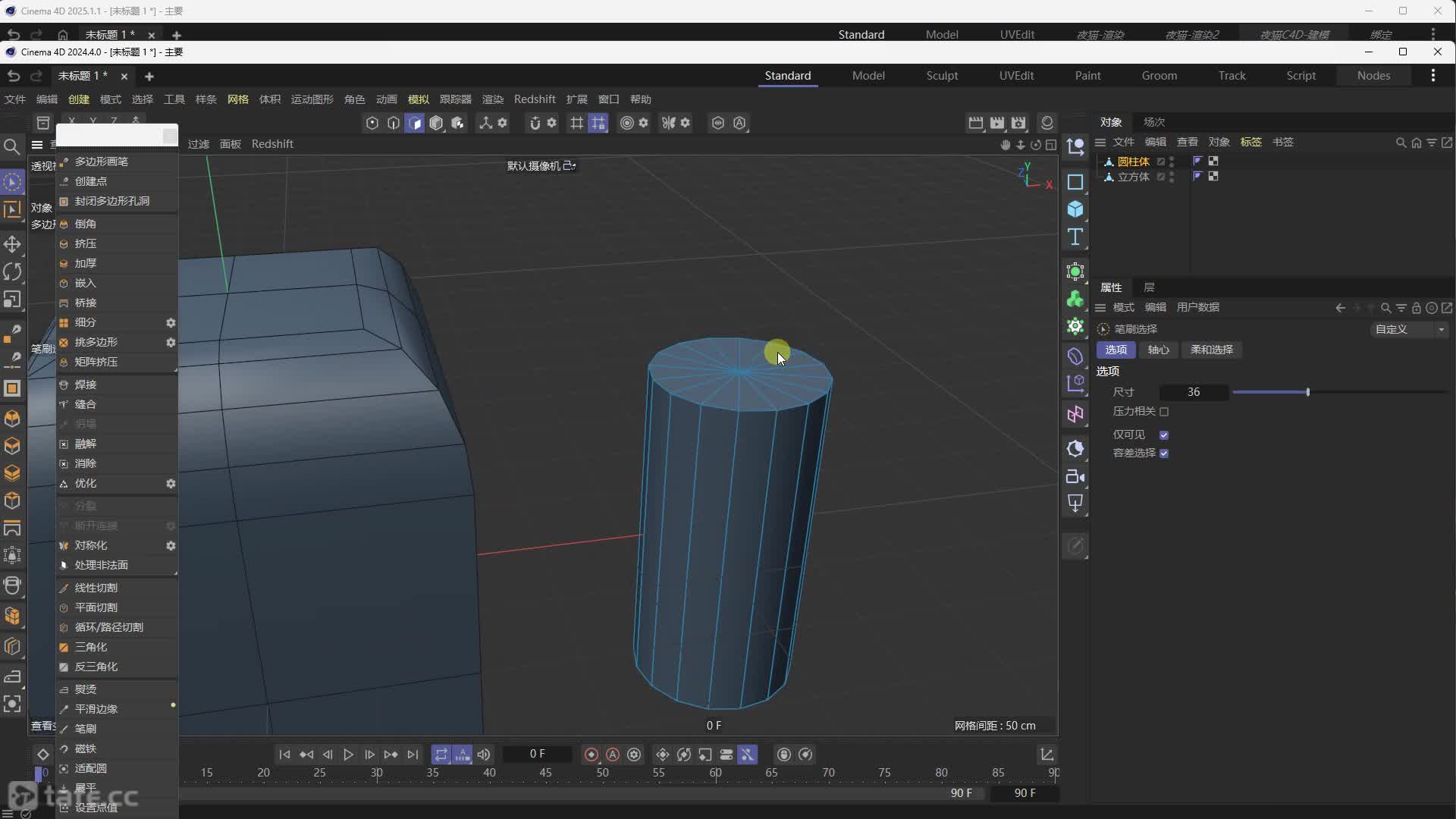Go to the start of the timeline
1456x819 pixels.
(x=284, y=755)
